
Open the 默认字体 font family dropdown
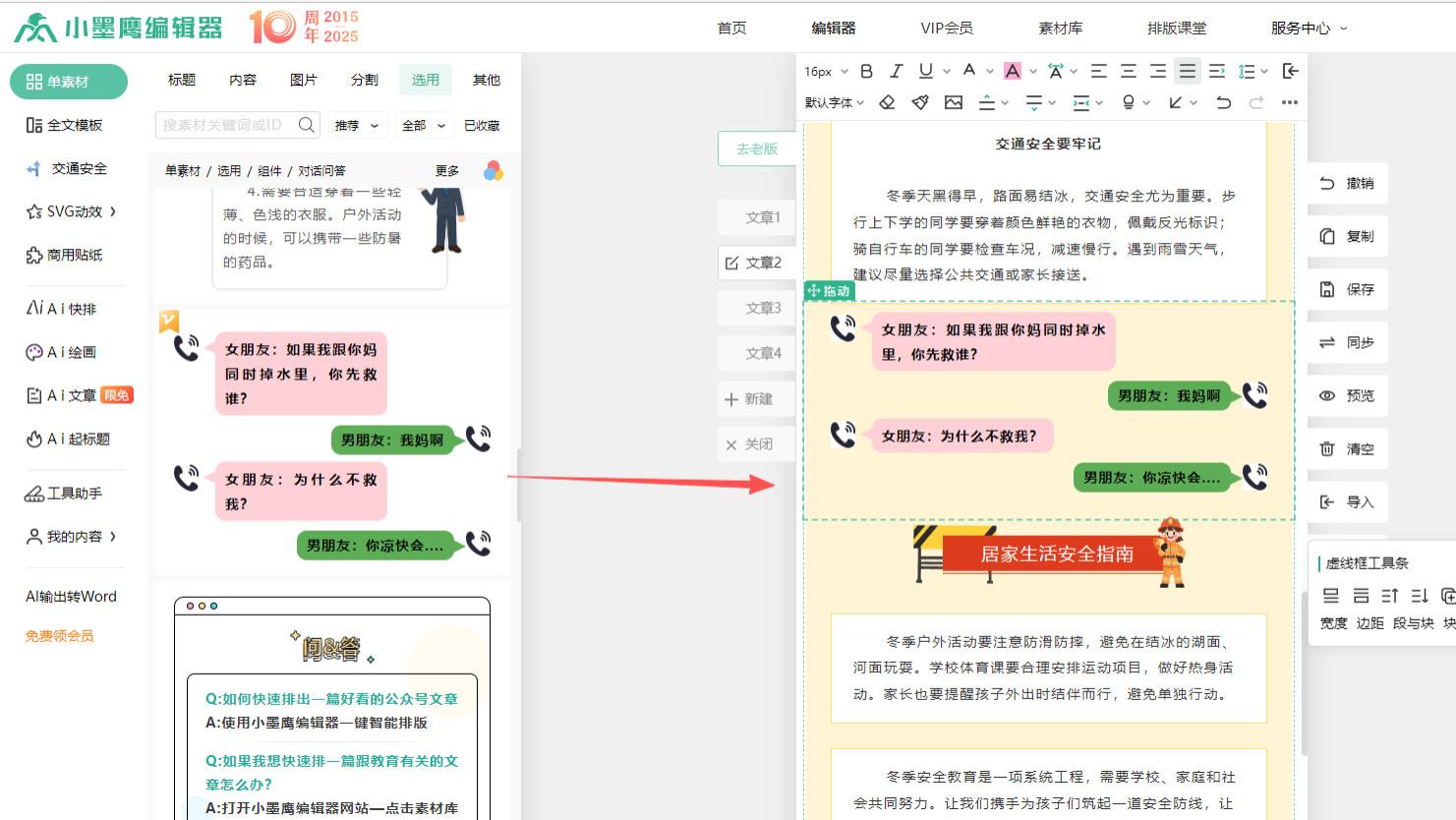[x=832, y=101]
